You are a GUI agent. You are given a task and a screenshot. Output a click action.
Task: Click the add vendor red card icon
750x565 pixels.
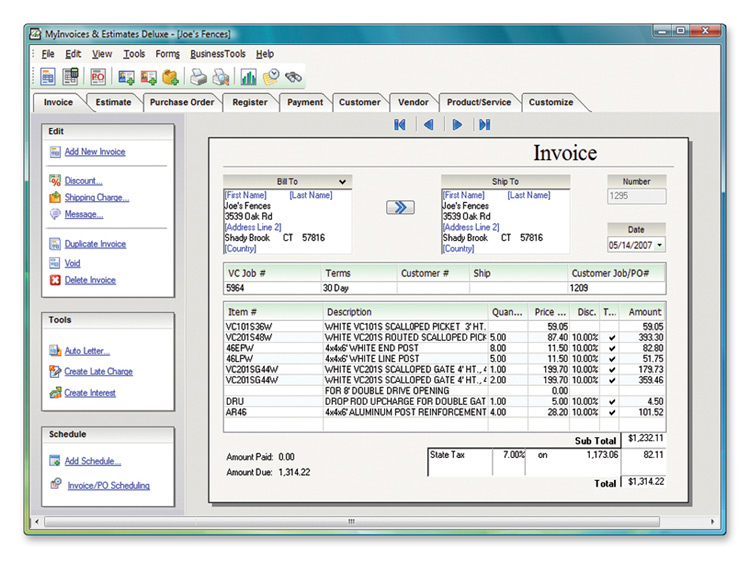click(x=148, y=77)
